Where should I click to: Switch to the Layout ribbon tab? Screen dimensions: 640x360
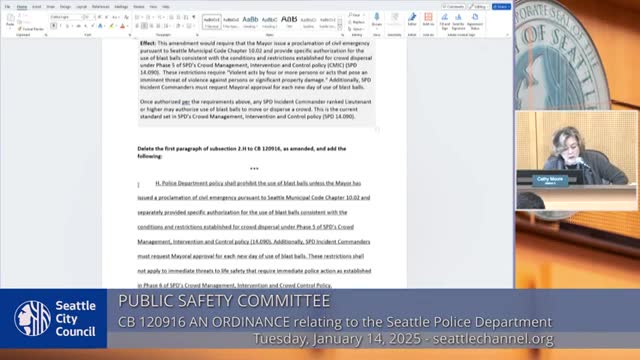point(82,7)
